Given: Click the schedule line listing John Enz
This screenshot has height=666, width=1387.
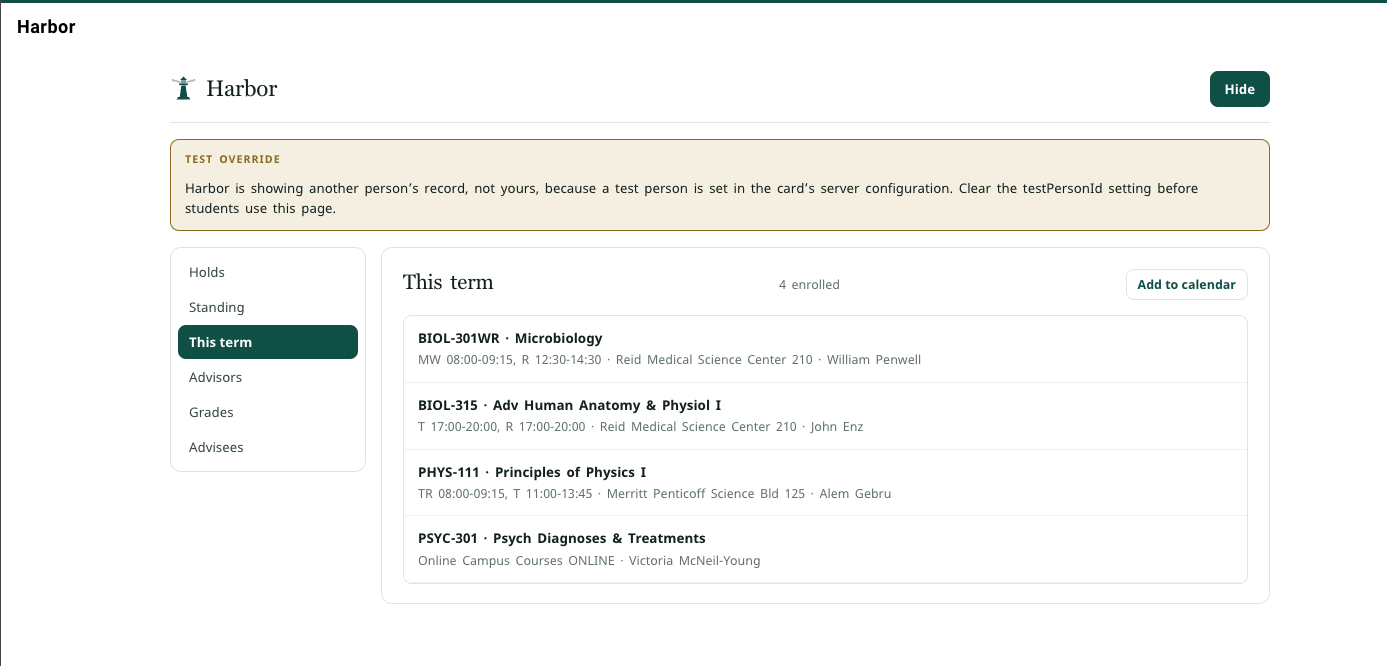Looking at the screenshot, I should click(640, 426).
